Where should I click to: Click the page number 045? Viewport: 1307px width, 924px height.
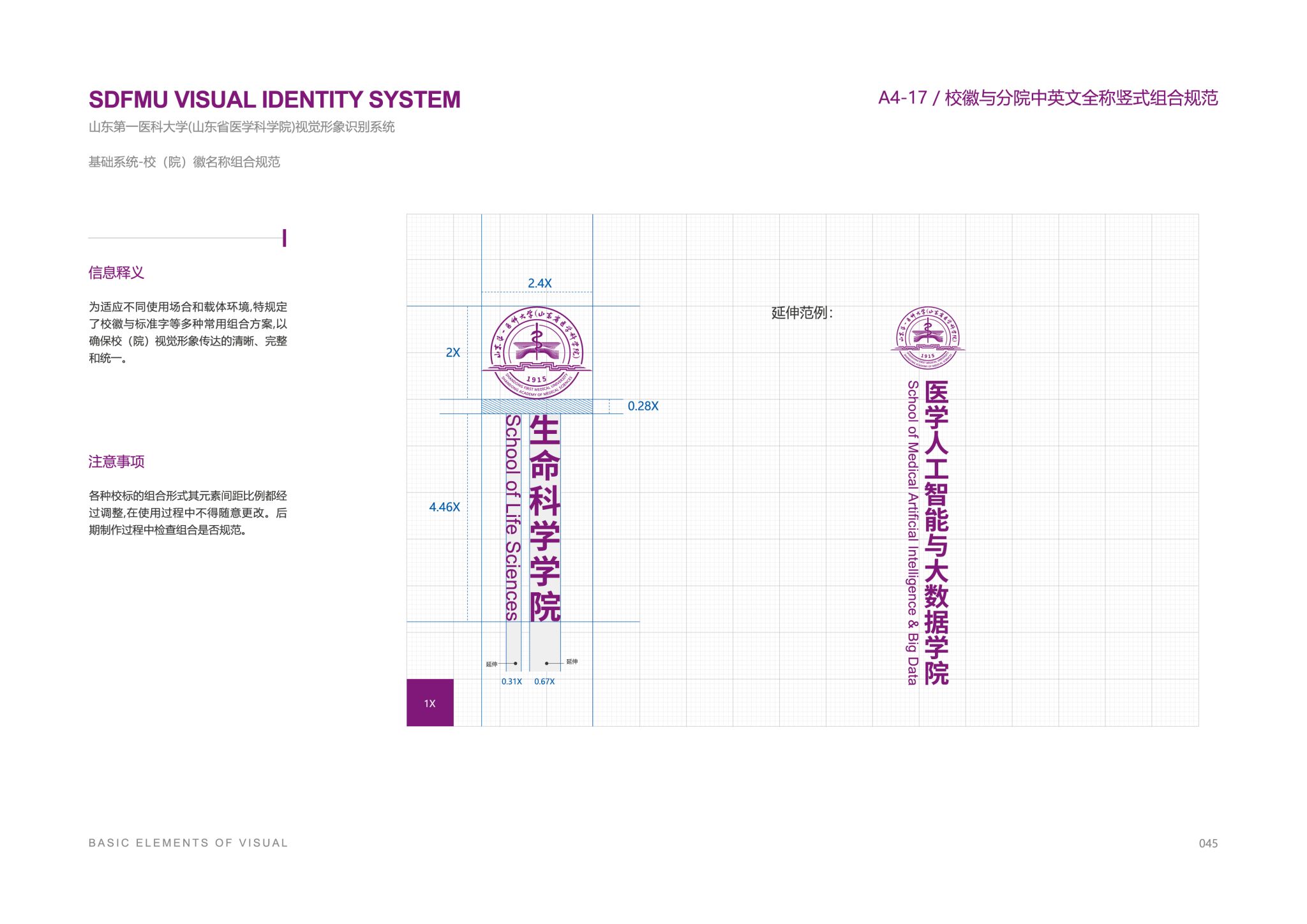1208,844
